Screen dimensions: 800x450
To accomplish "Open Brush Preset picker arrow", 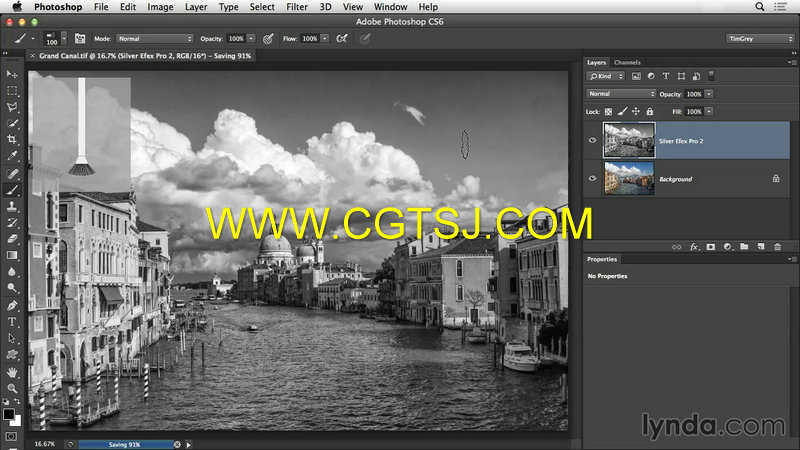I will (64, 38).
